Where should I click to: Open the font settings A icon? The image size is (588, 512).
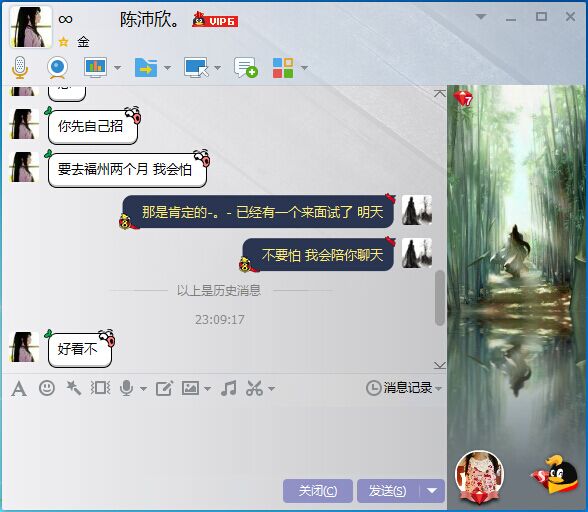[19, 388]
